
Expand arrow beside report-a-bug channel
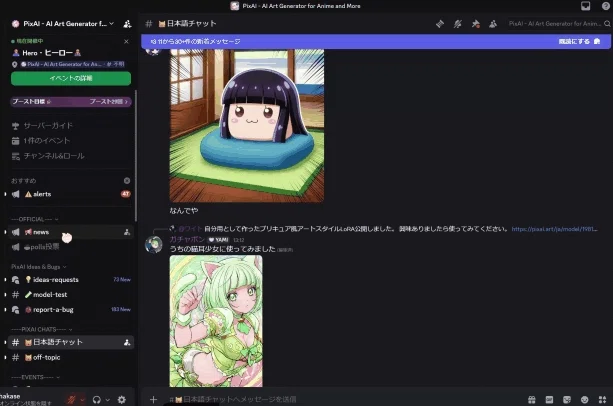(5, 309)
